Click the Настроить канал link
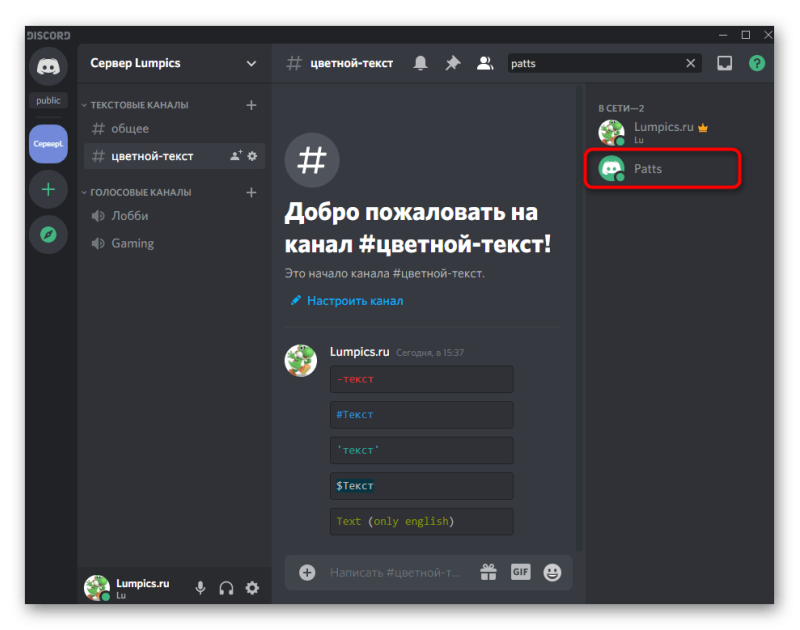Screen dimensions: 800x630 pyautogui.click(x=355, y=301)
